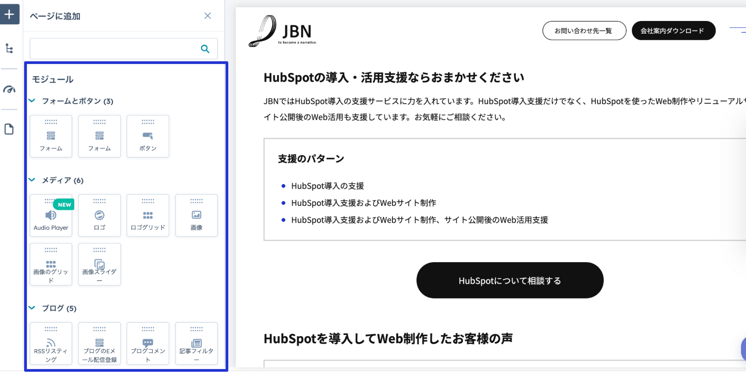
Task: Select the ボタン module card
Action: [148, 136]
